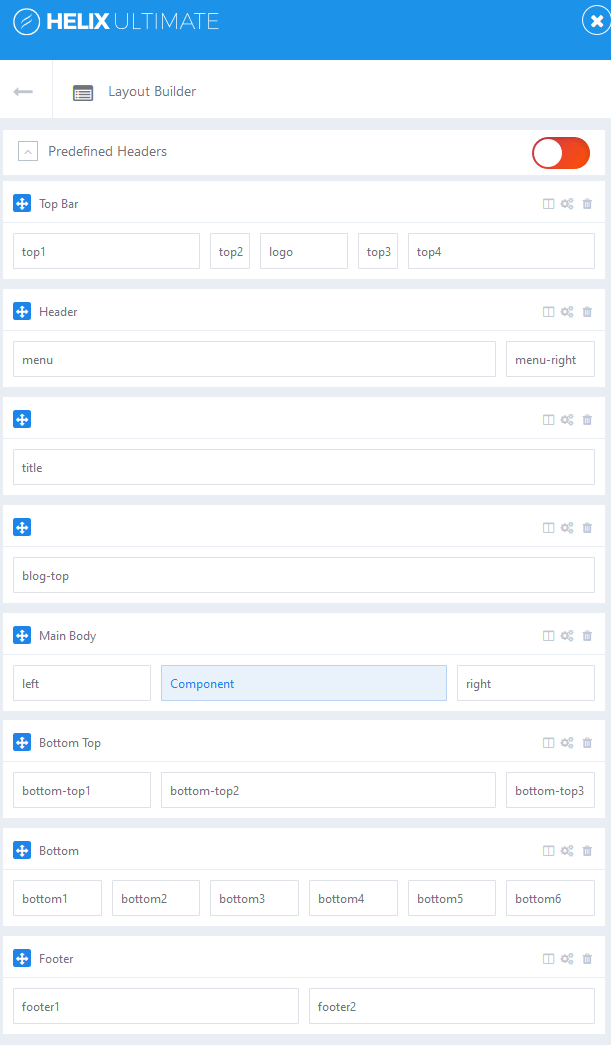This screenshot has height=1046, width=611.
Task: Delete the Bottom Top row
Action: pyautogui.click(x=587, y=743)
